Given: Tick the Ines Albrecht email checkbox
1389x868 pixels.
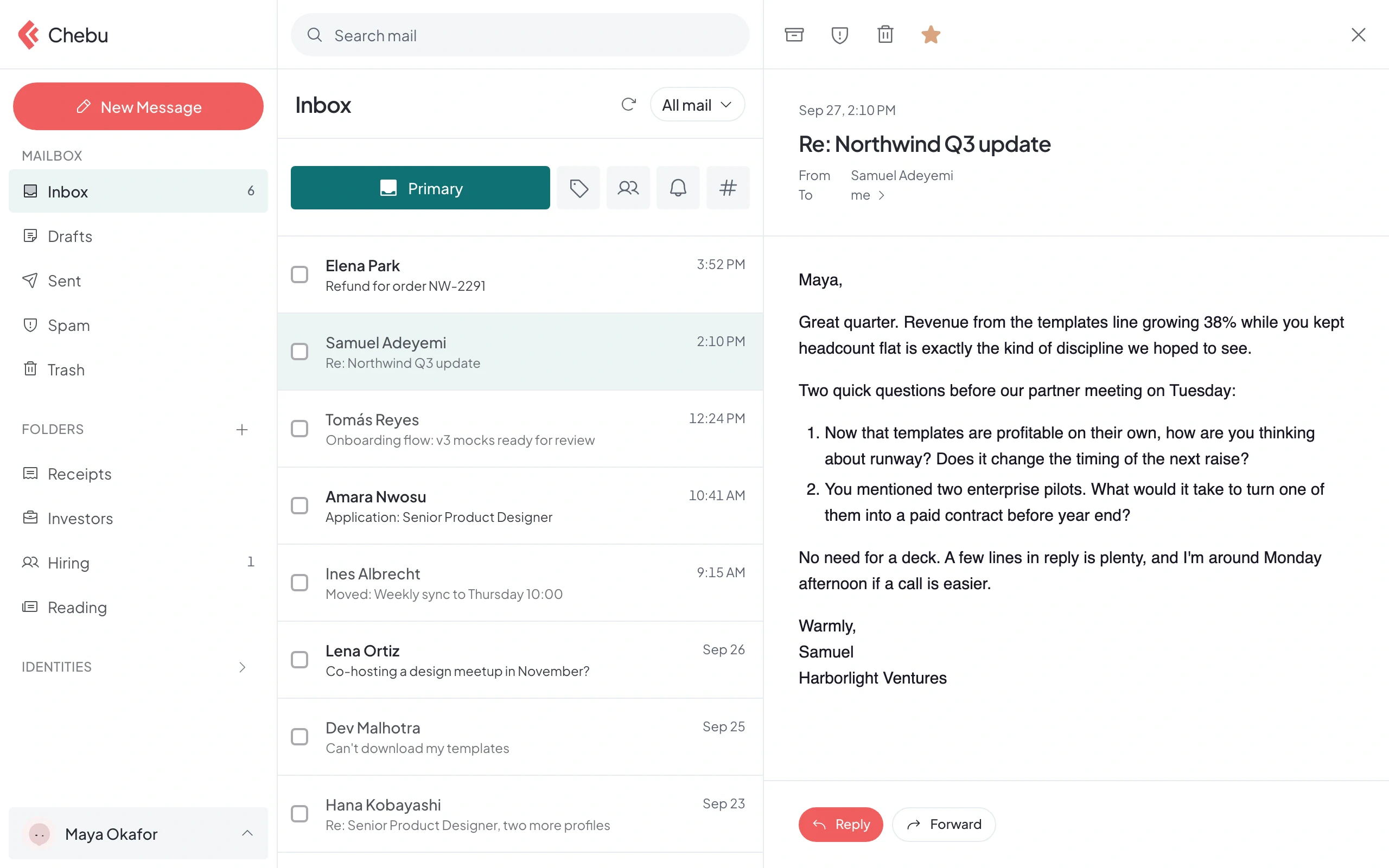Looking at the screenshot, I should point(300,582).
